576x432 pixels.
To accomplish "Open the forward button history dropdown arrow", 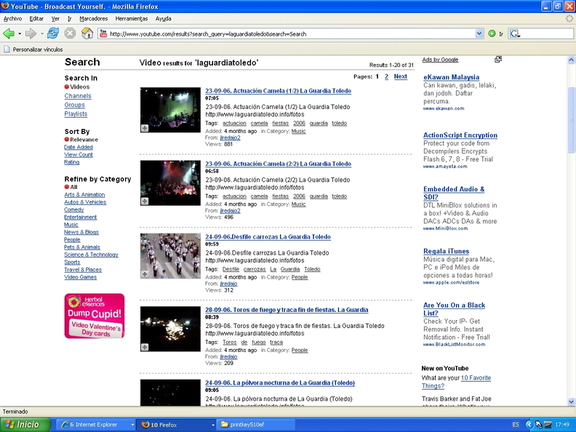I will tap(42, 34).
